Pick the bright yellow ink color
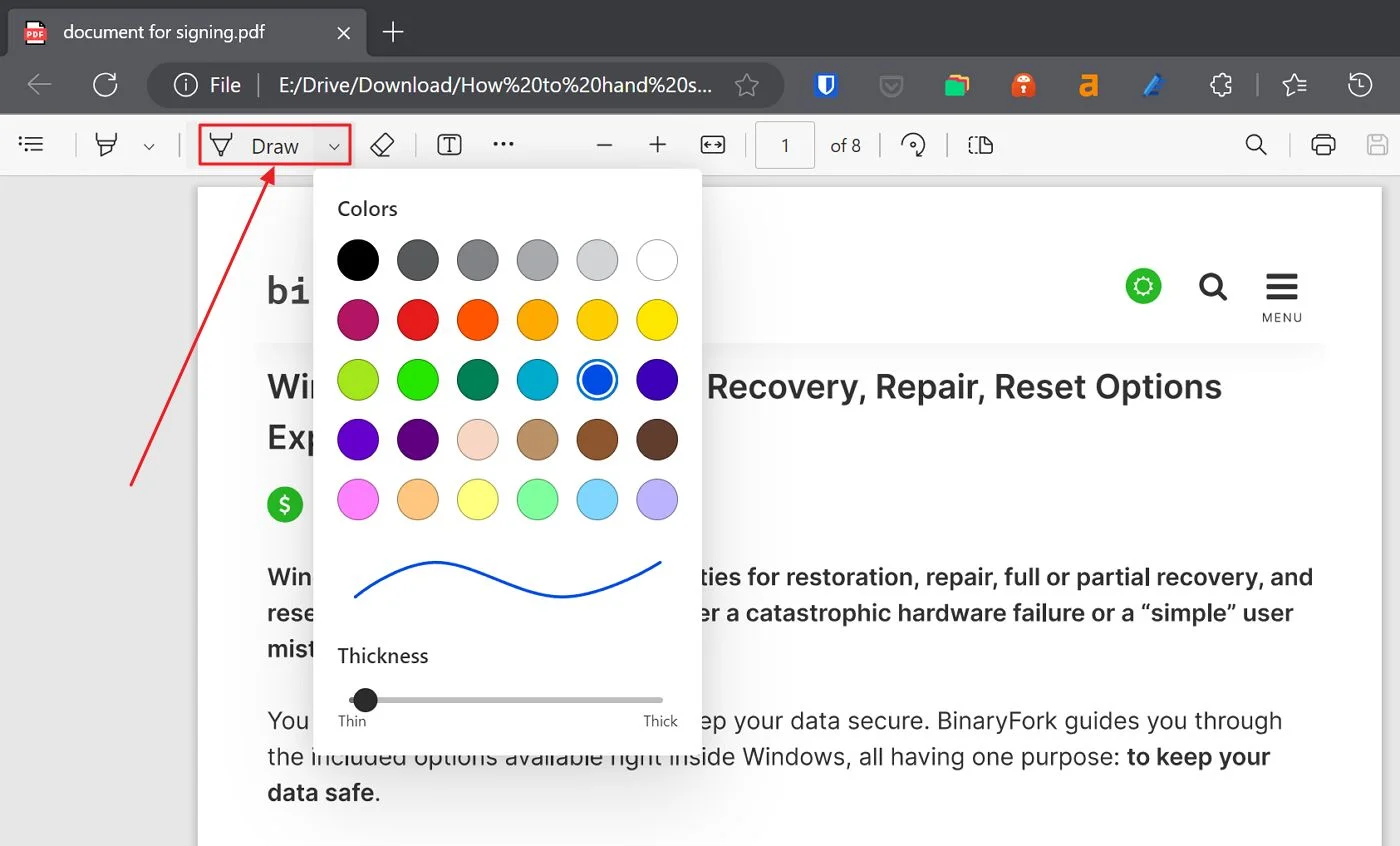This screenshot has height=846, width=1400. [657, 320]
